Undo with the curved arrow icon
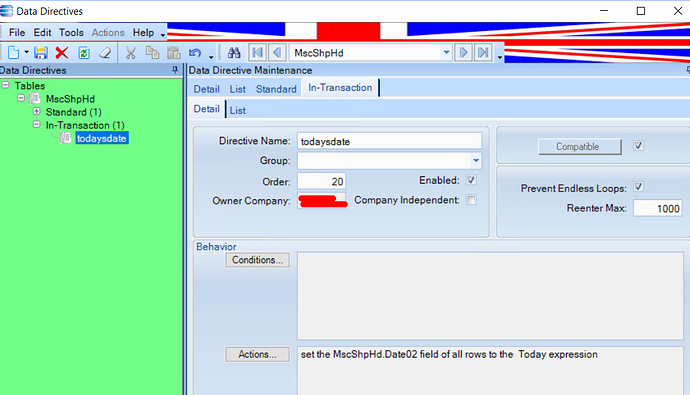The width and height of the screenshot is (690, 395). tap(195, 53)
